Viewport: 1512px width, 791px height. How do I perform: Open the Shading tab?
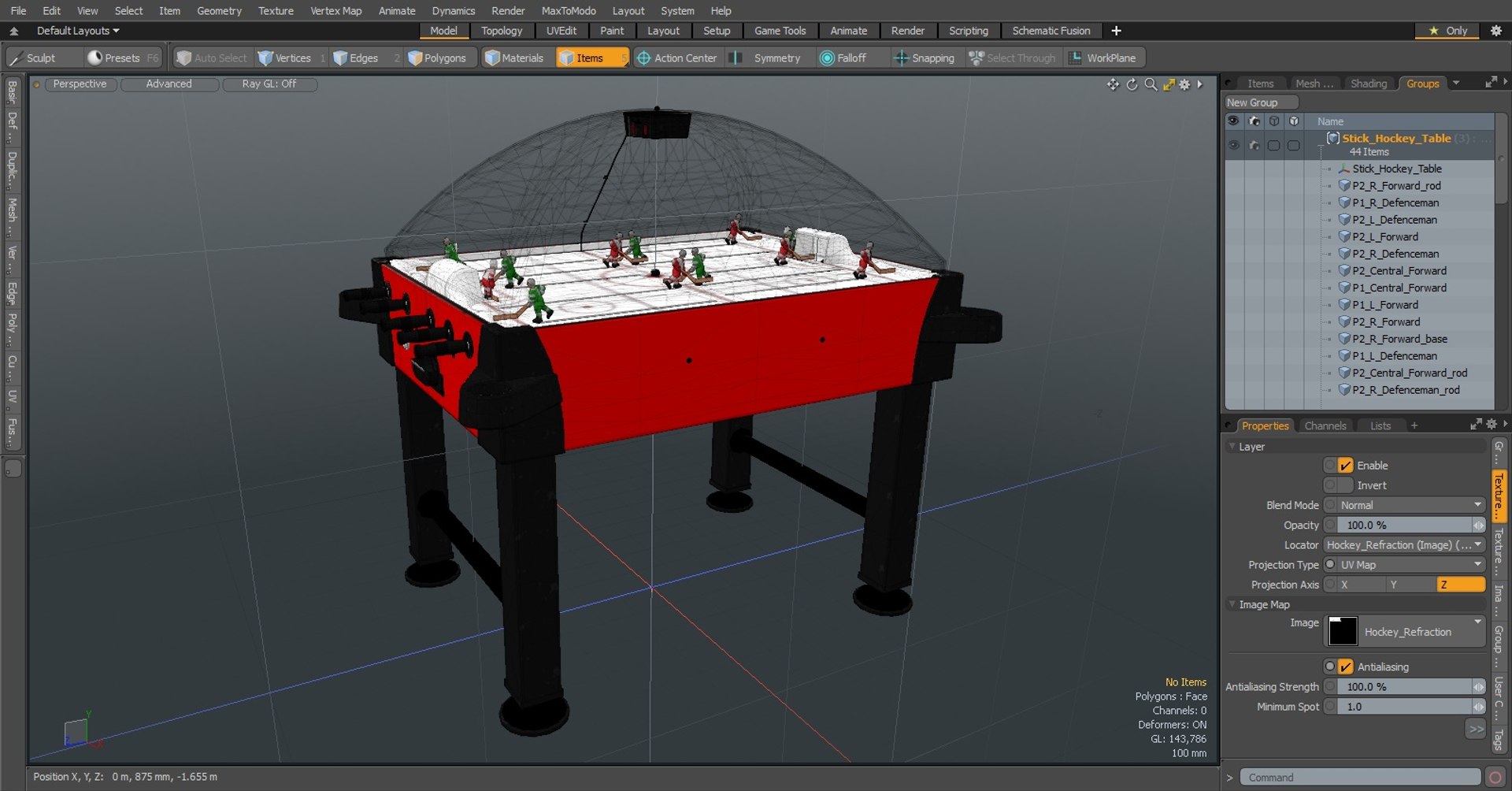click(x=1369, y=84)
